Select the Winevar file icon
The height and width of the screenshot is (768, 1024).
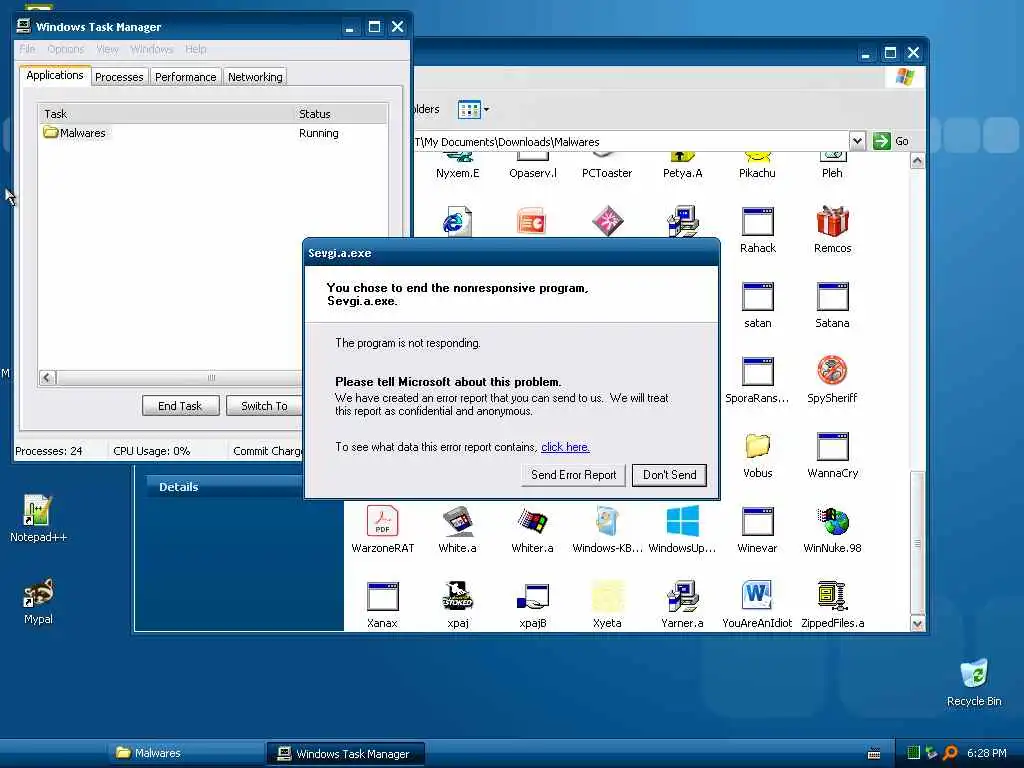click(x=758, y=522)
